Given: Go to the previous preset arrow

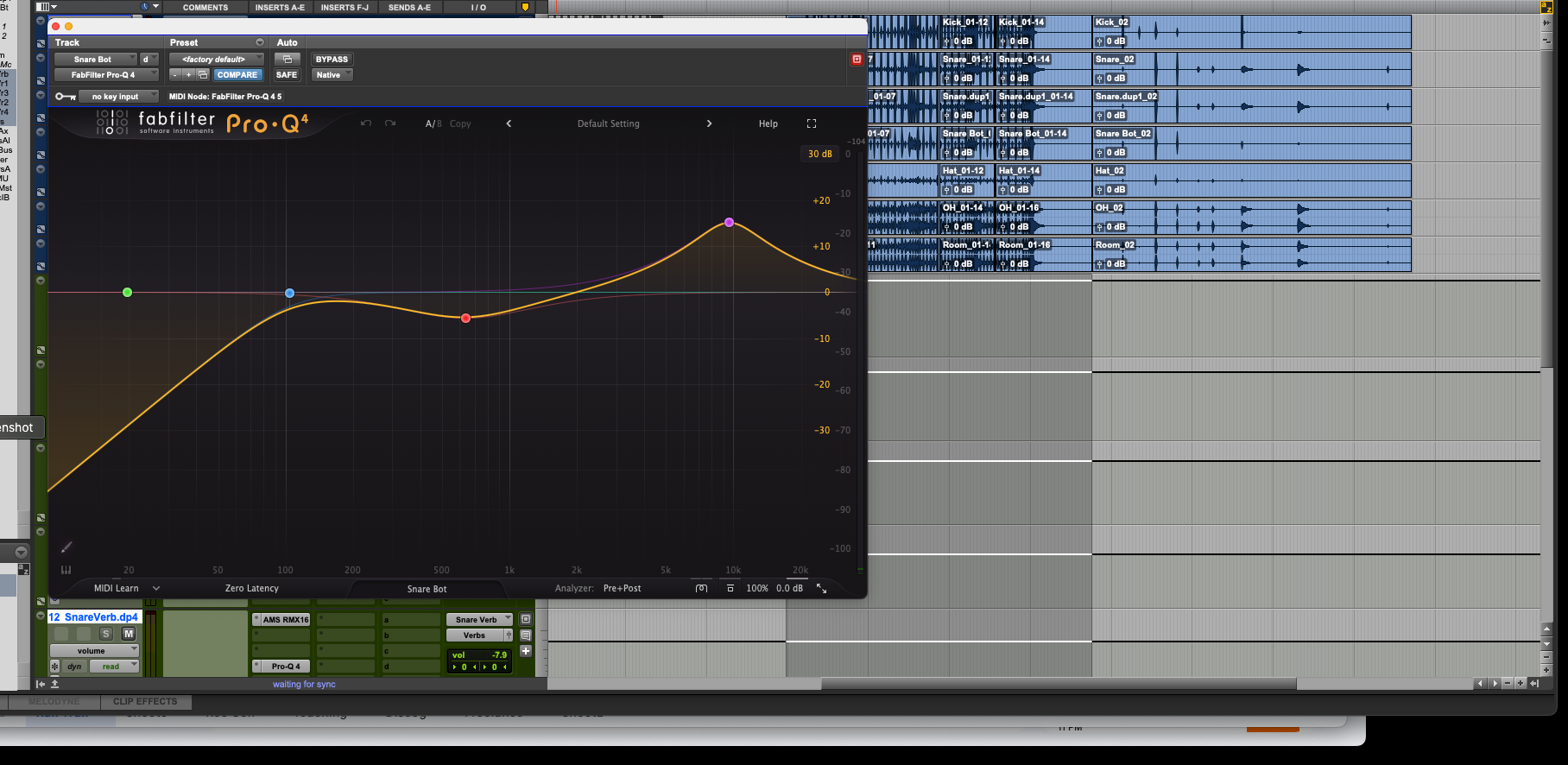Looking at the screenshot, I should pos(509,123).
